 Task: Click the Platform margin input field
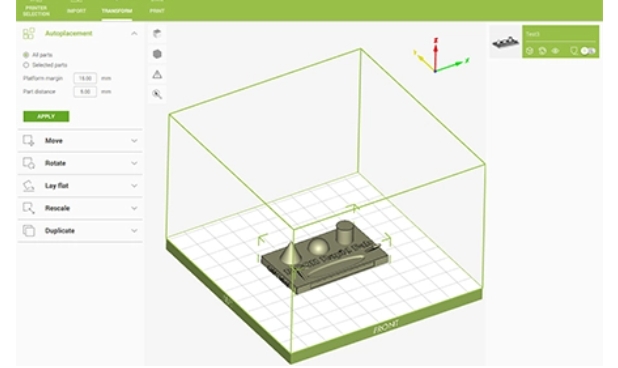[x=85, y=78]
